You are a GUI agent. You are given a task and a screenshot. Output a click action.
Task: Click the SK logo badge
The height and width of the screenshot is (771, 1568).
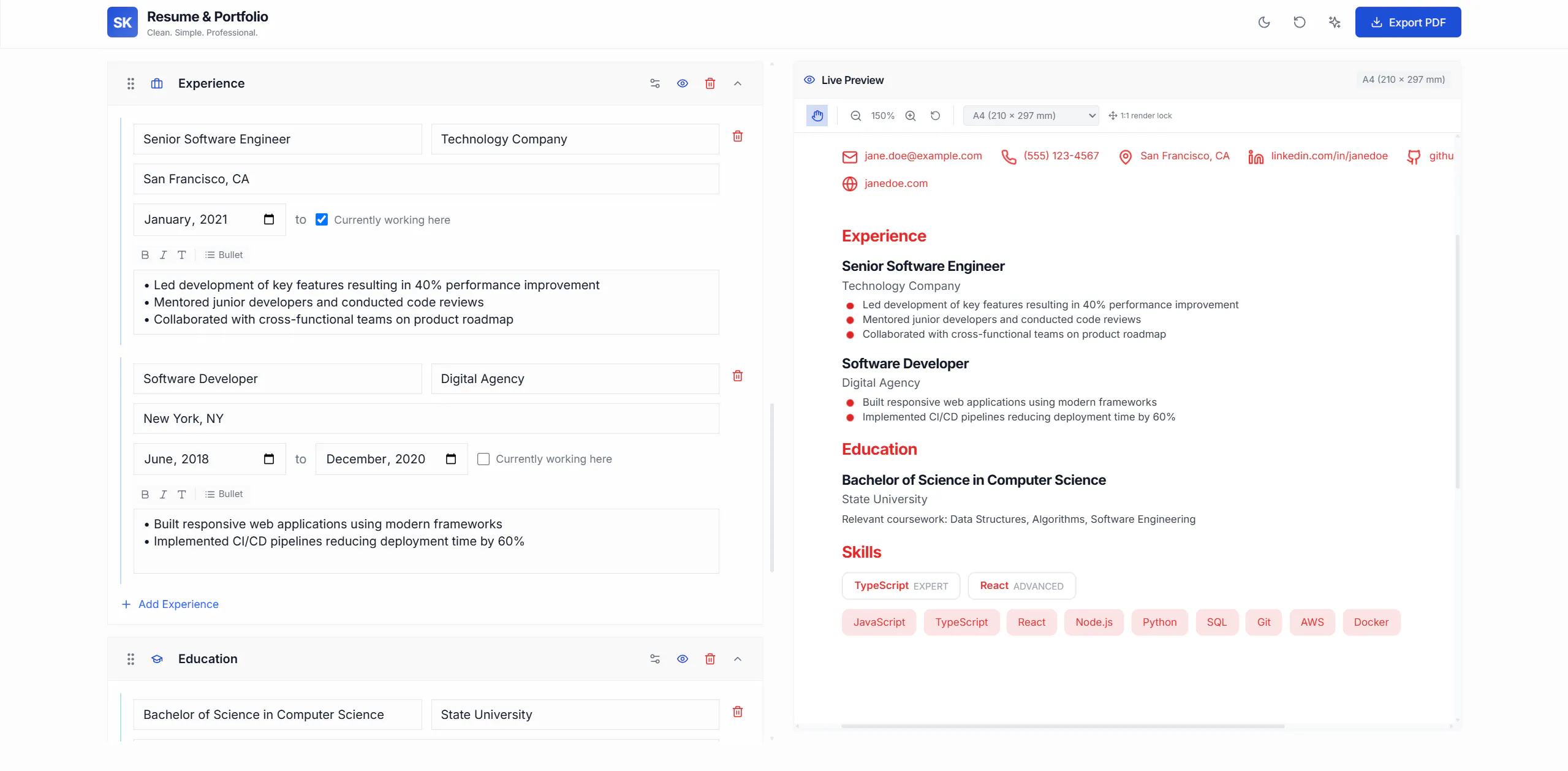[123, 23]
